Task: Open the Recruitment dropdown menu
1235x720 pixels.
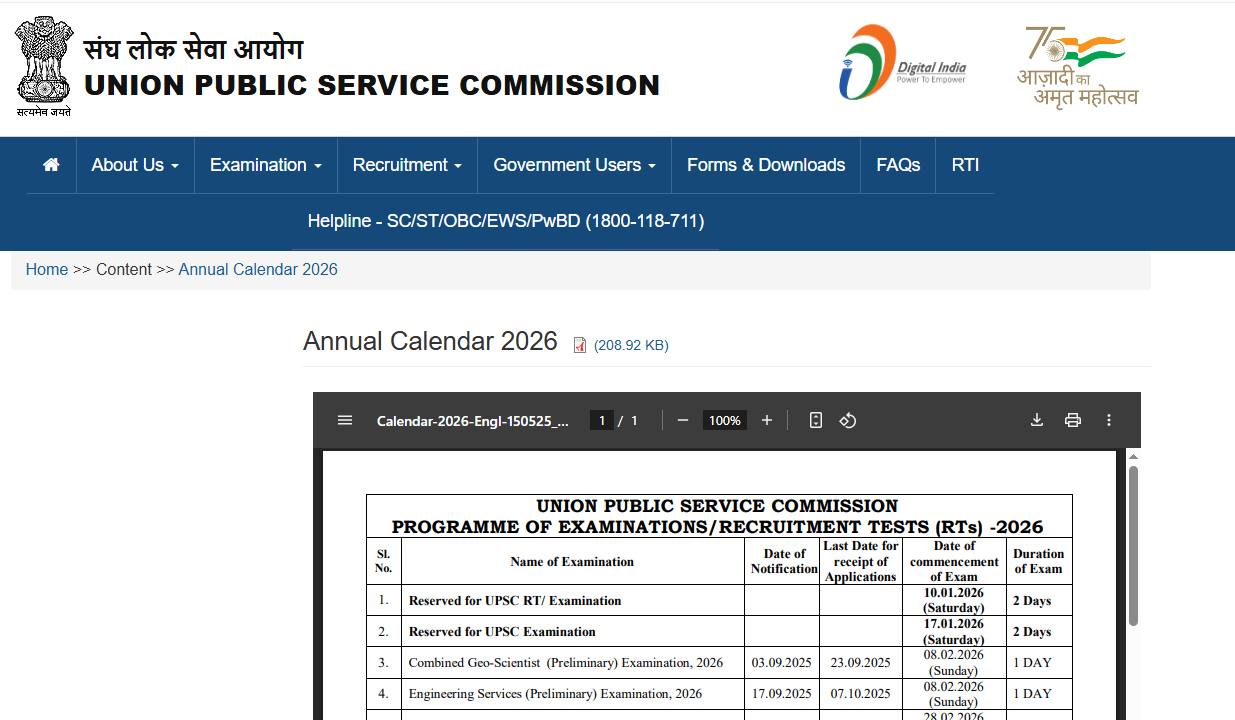Action: point(407,165)
